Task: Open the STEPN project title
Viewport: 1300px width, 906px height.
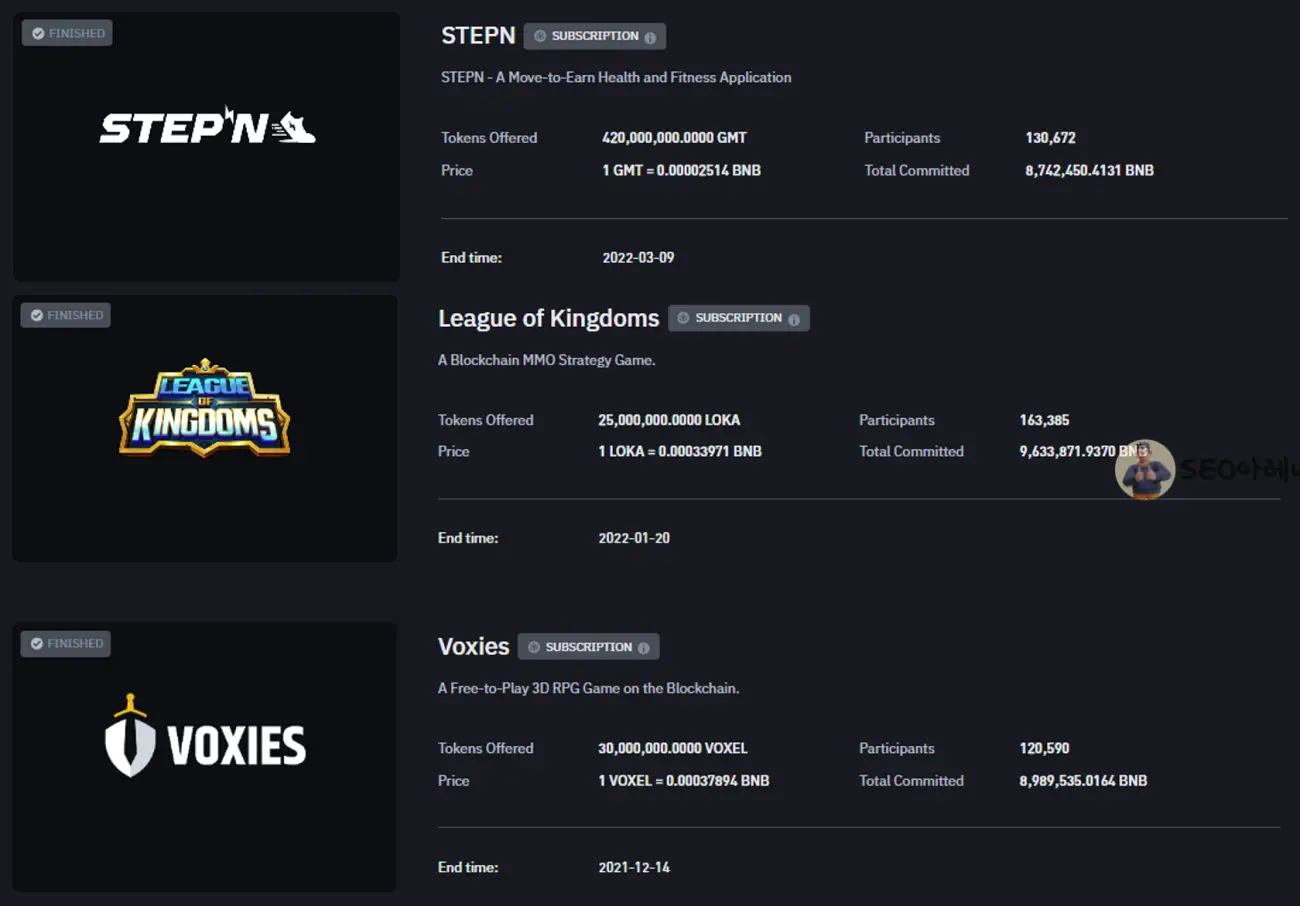Action: pyautogui.click(x=478, y=35)
